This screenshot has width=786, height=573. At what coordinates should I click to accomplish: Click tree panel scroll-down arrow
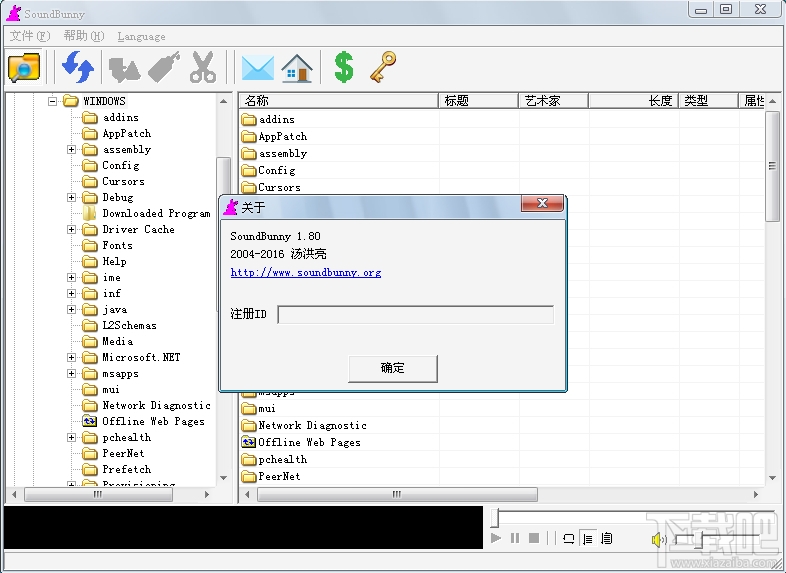coord(224,478)
